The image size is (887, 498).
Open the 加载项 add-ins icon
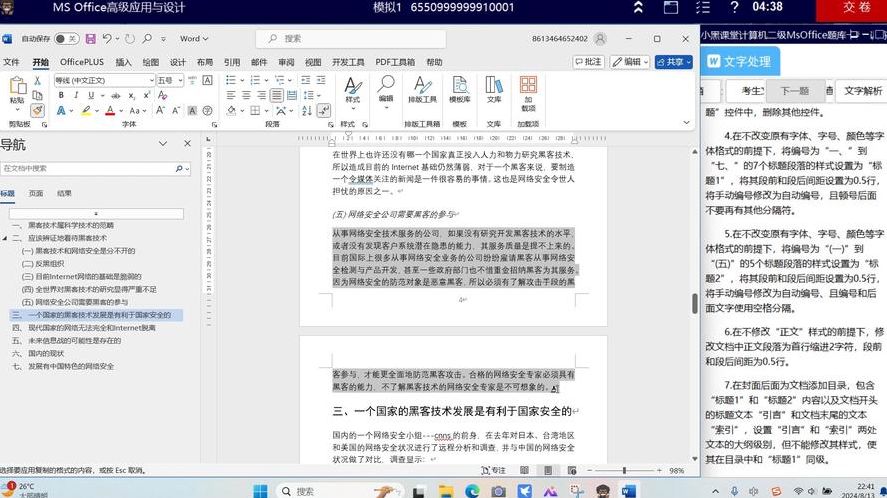528,93
